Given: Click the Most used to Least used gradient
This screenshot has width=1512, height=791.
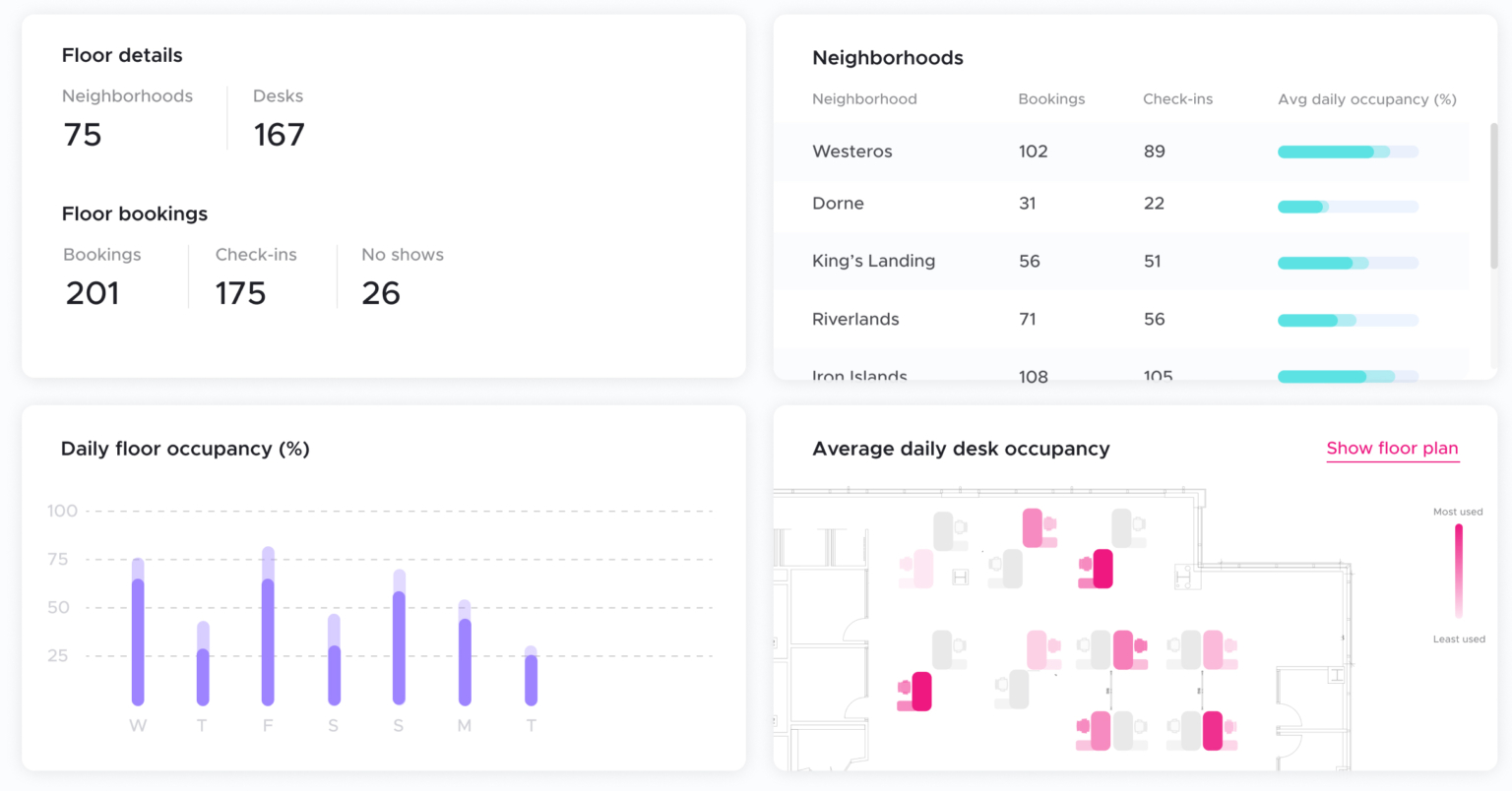Looking at the screenshot, I should pyautogui.click(x=1459, y=572).
